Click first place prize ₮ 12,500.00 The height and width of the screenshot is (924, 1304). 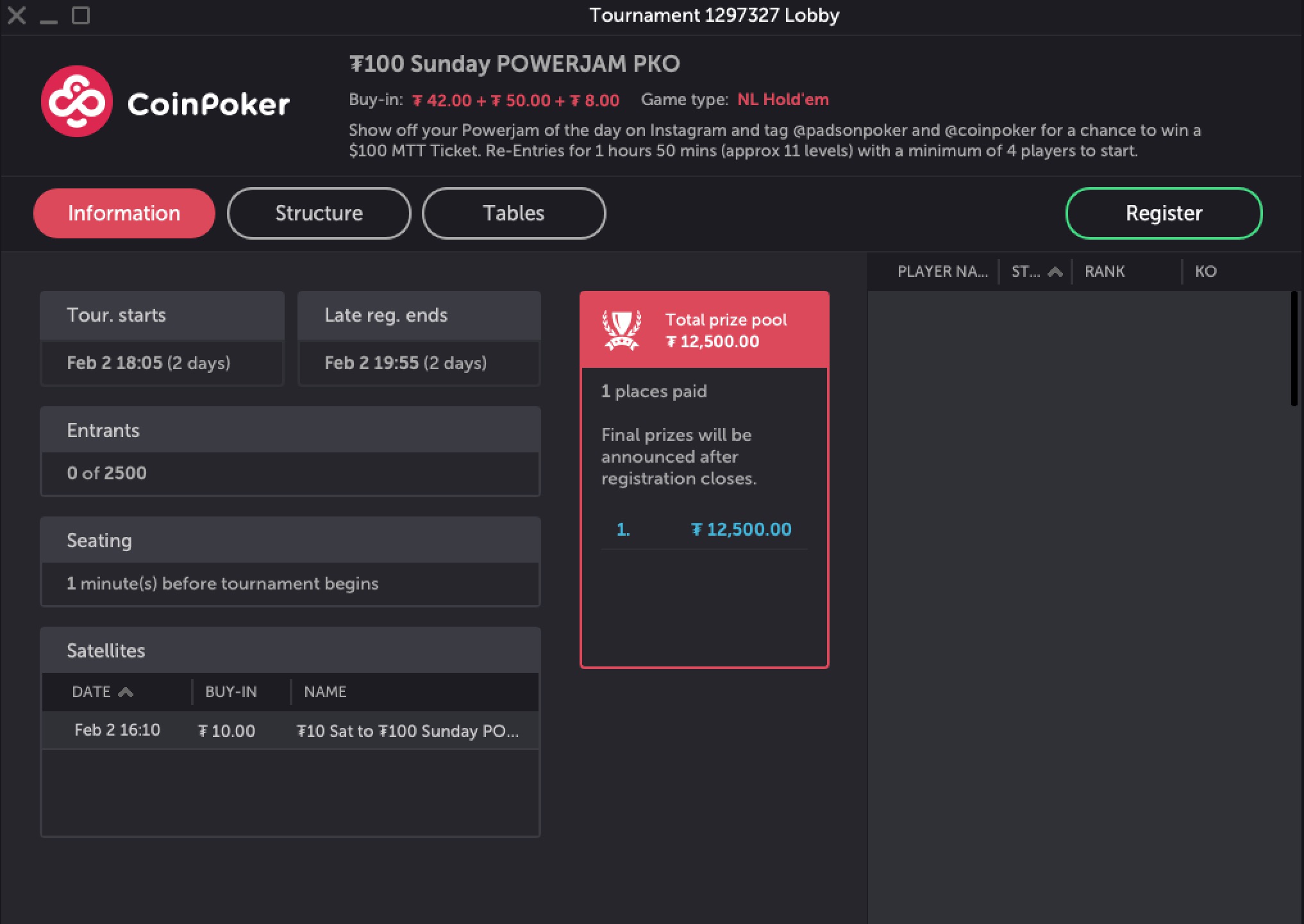[741, 529]
